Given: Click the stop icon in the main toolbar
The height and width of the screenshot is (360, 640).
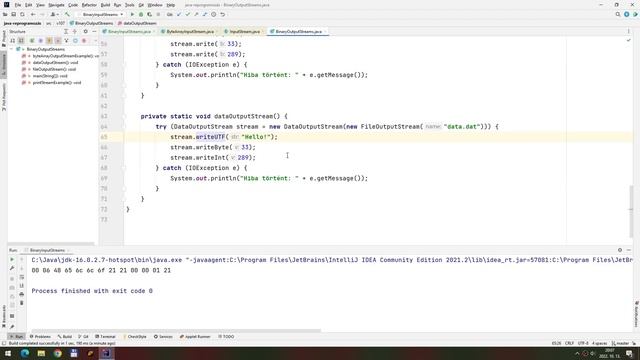Looking at the screenshot, I should [158, 14].
